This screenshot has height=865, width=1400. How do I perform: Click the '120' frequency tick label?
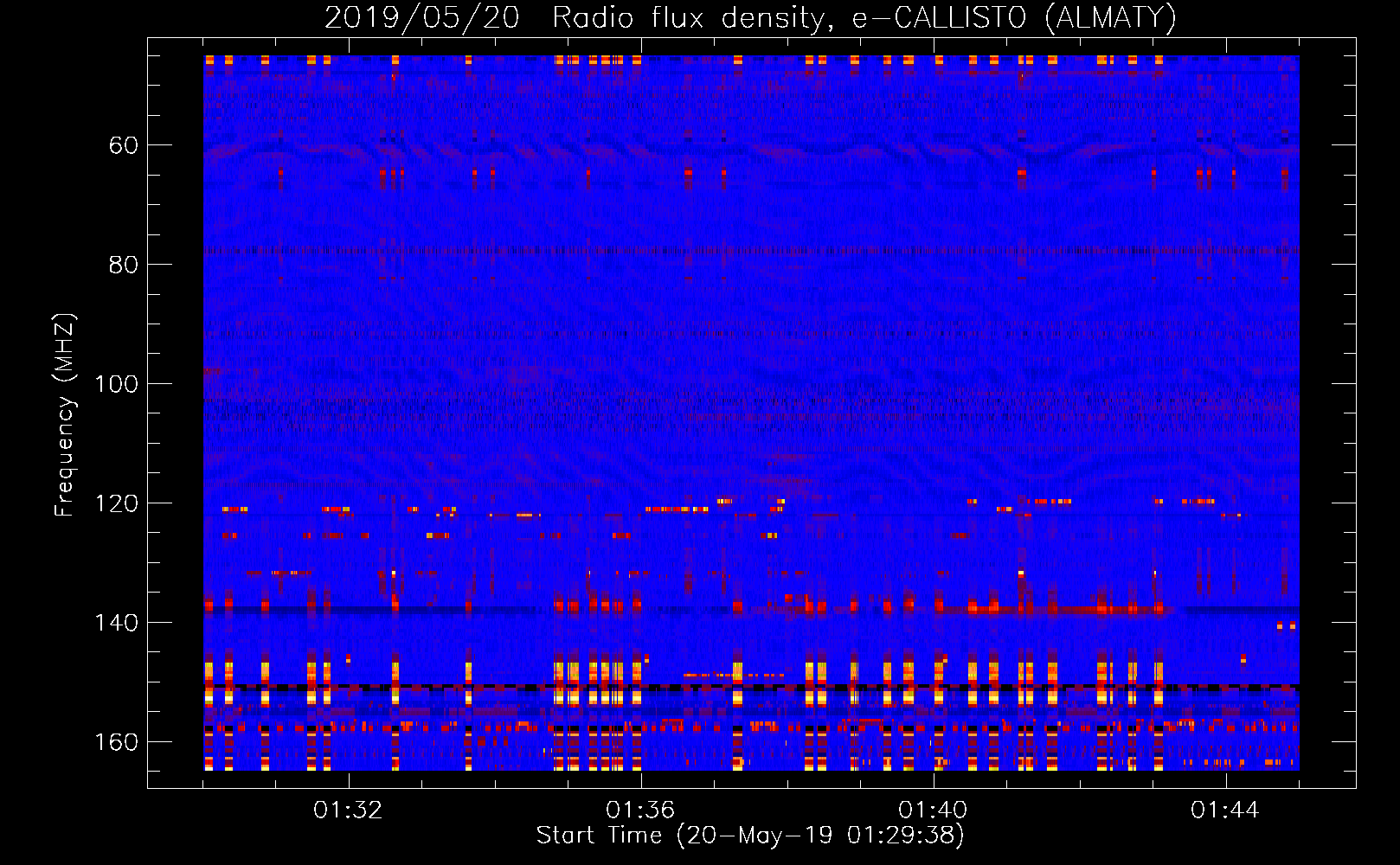117,503
